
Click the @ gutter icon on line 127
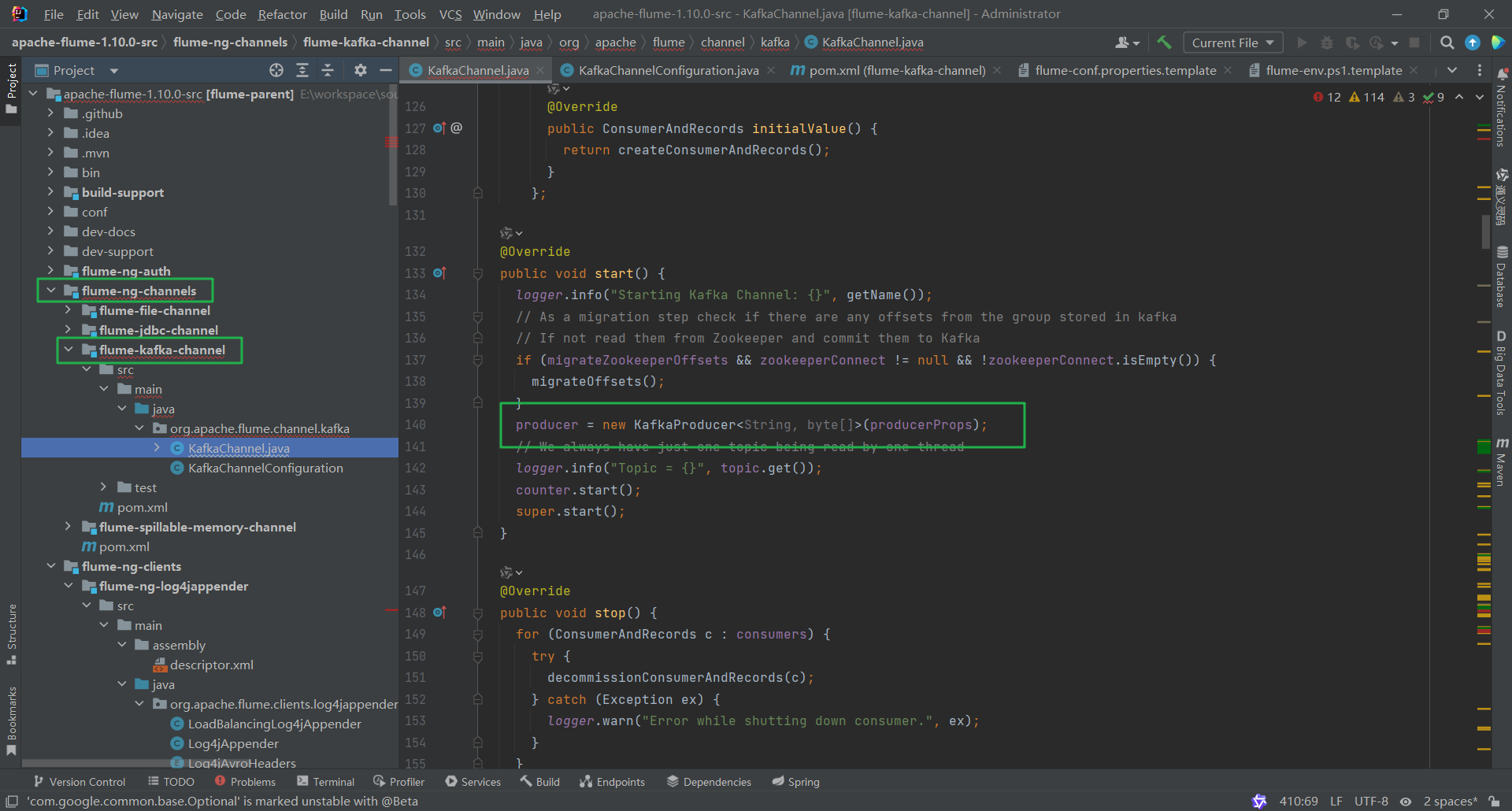click(x=457, y=128)
